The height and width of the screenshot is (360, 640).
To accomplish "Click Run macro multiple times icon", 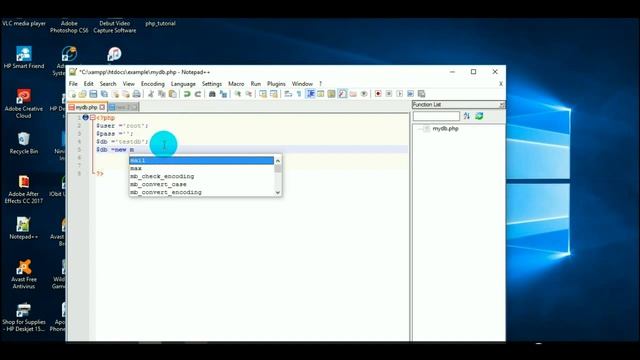I will (411, 94).
